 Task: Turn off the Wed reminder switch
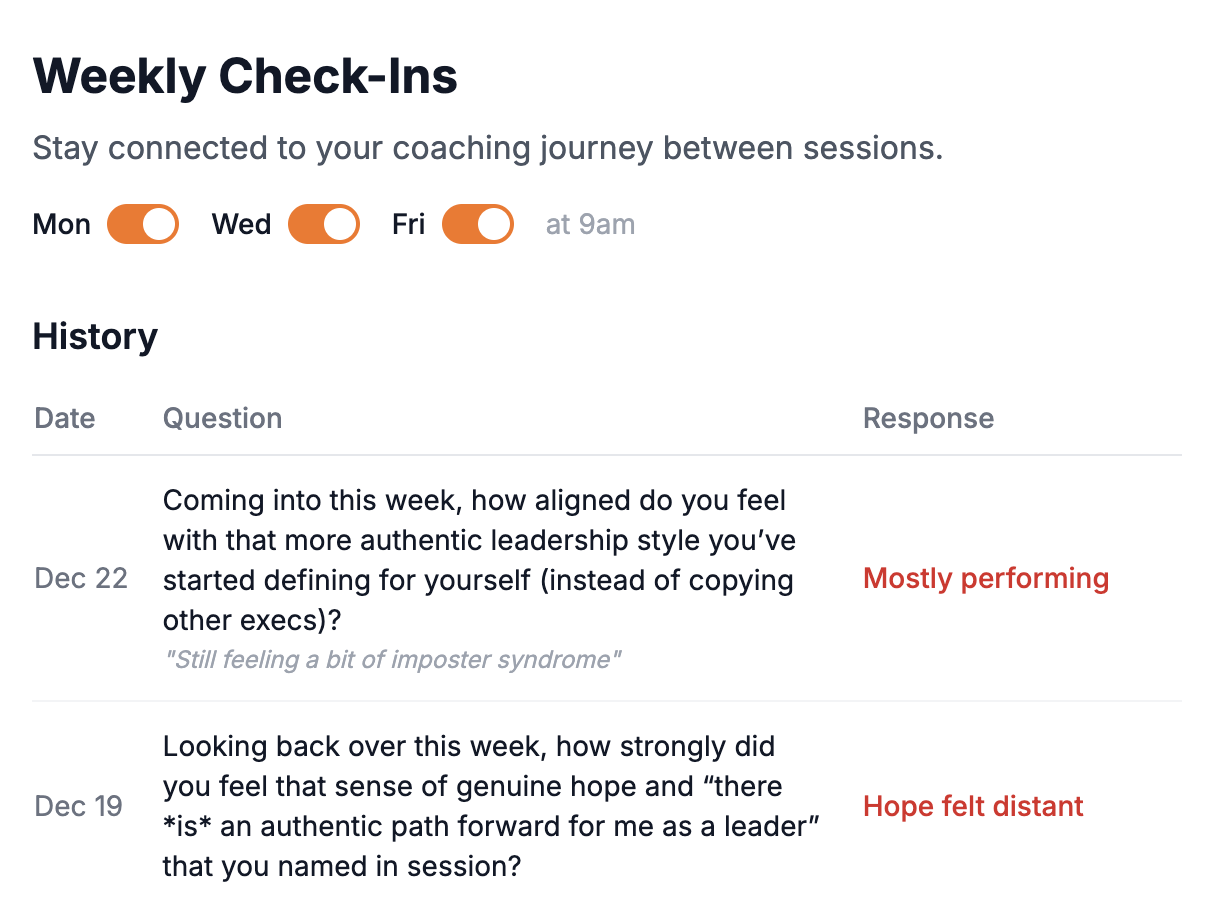click(x=323, y=224)
